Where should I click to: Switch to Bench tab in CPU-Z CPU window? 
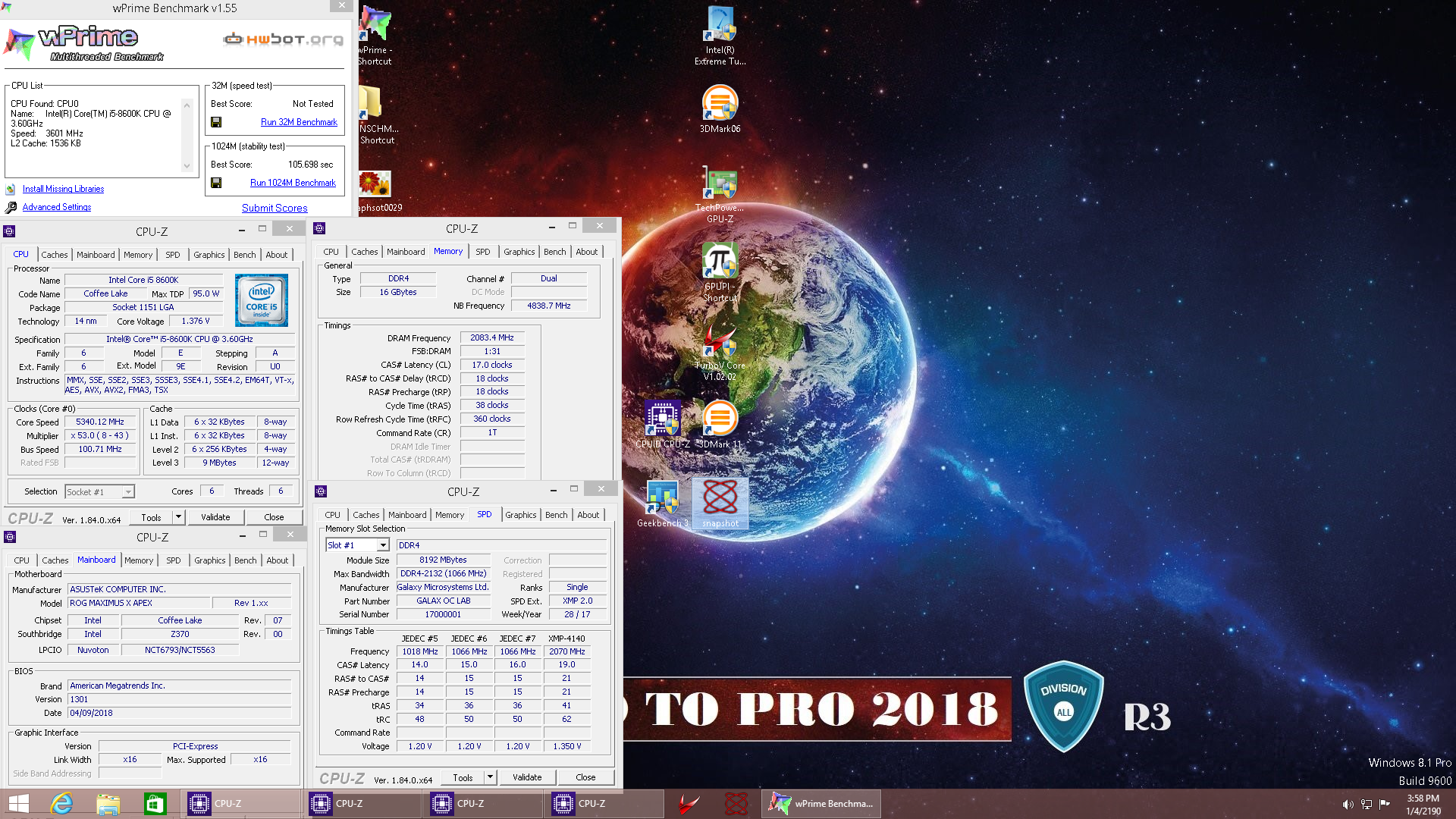tap(244, 255)
